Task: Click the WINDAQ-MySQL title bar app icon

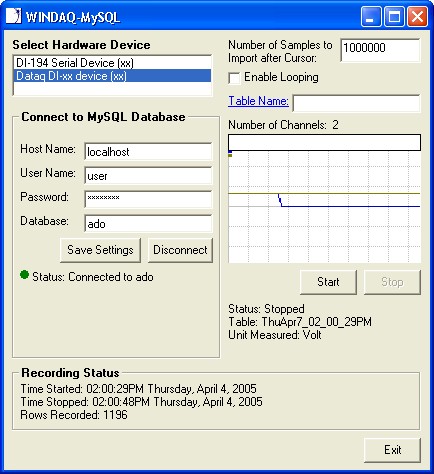Action: [13, 16]
